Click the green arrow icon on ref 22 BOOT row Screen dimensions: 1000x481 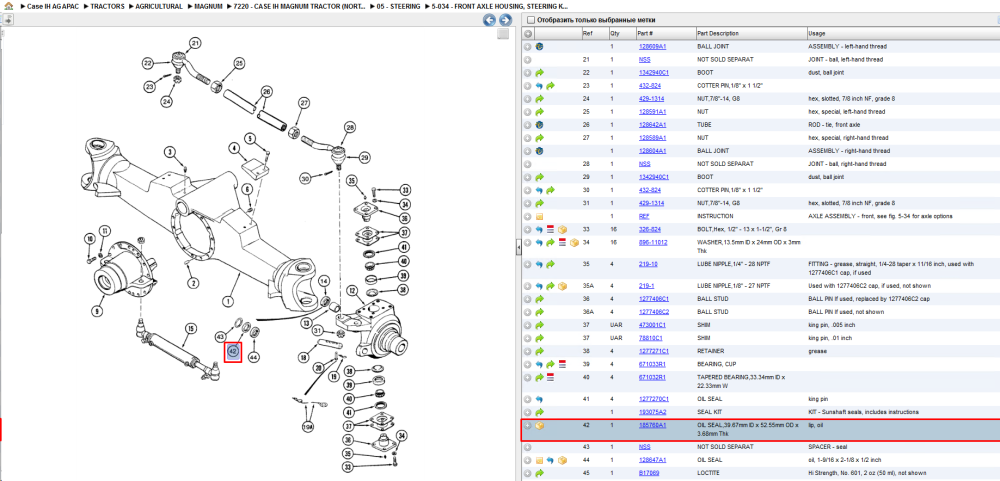[539, 73]
